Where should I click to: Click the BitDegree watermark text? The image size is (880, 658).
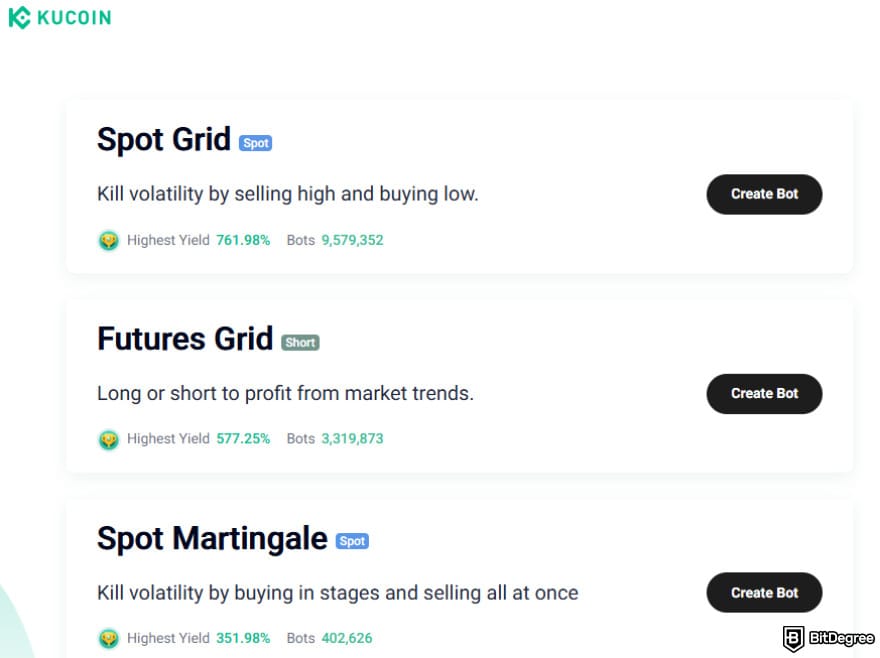point(841,638)
